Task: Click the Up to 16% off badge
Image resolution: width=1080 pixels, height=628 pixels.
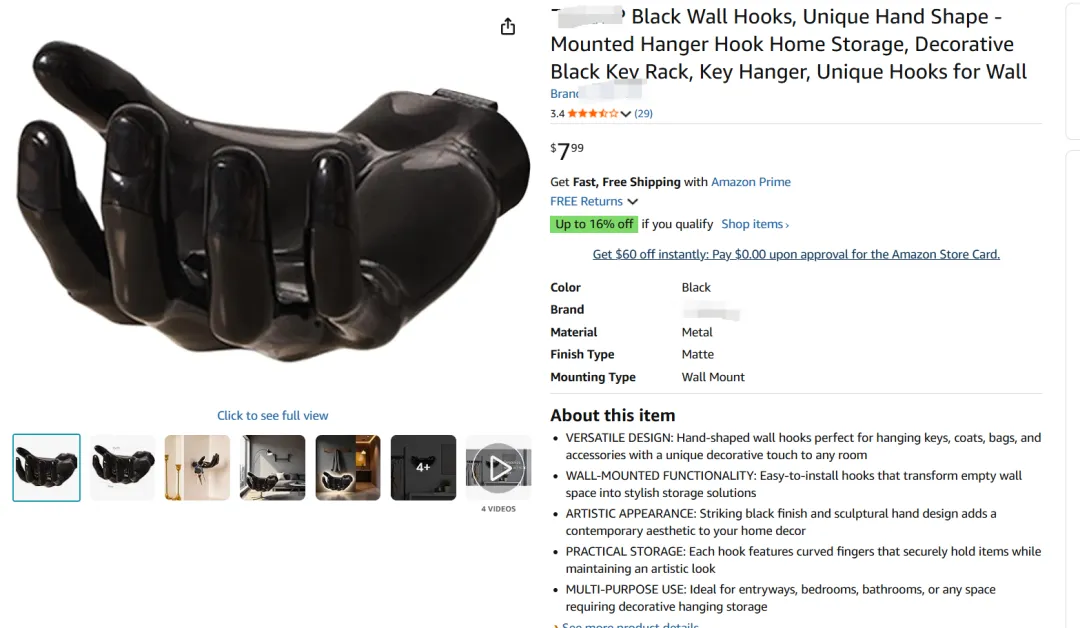Action: click(x=594, y=224)
